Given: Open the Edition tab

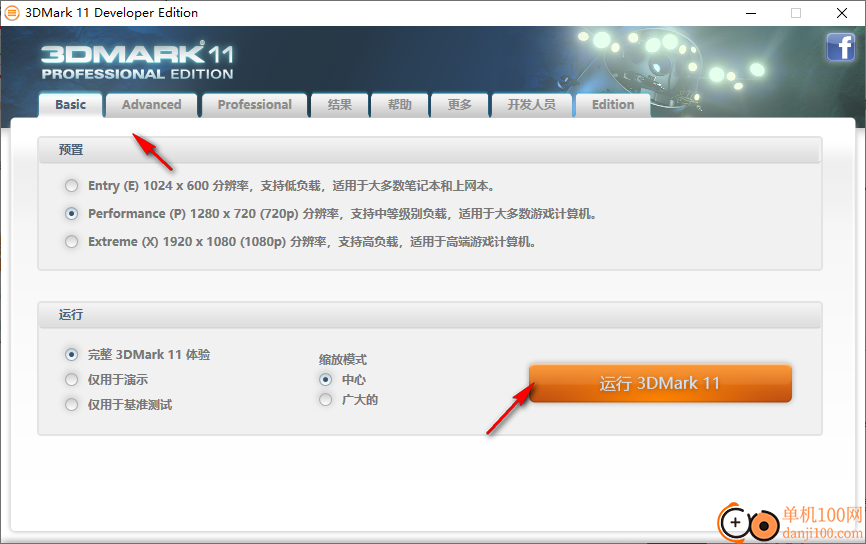Looking at the screenshot, I should pos(613,105).
